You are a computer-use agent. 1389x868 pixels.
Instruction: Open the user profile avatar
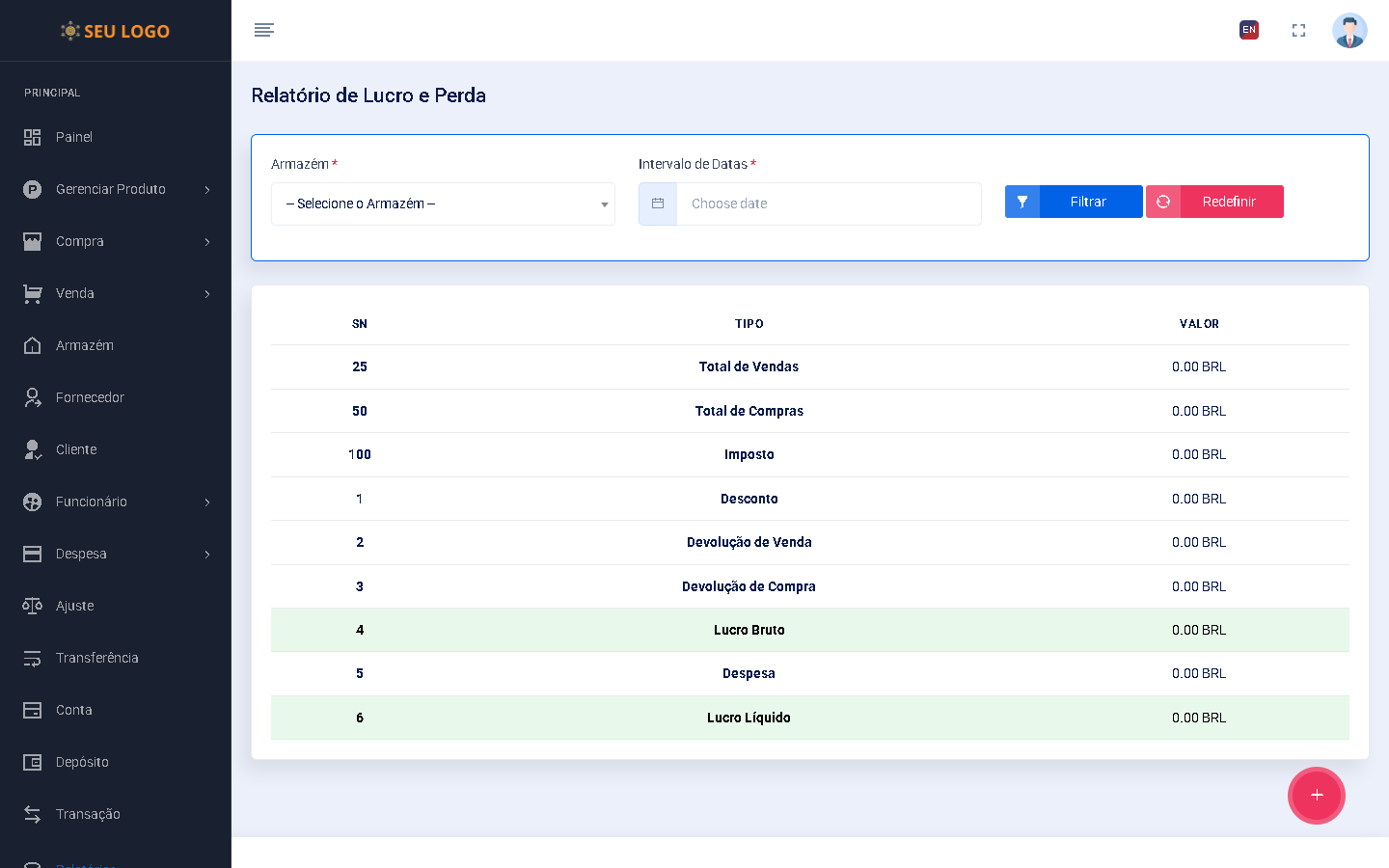click(x=1349, y=31)
